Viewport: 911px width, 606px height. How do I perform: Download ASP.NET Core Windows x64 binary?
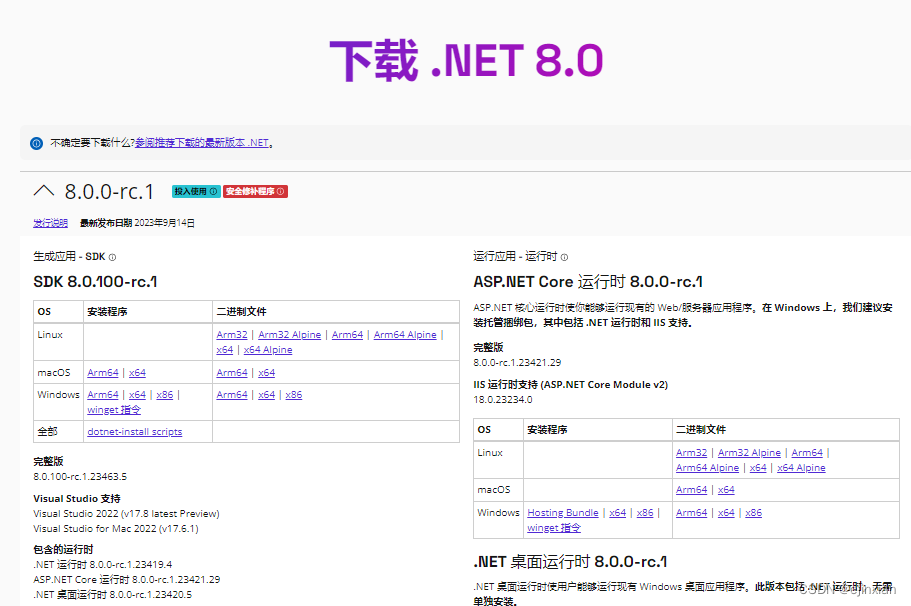726,513
